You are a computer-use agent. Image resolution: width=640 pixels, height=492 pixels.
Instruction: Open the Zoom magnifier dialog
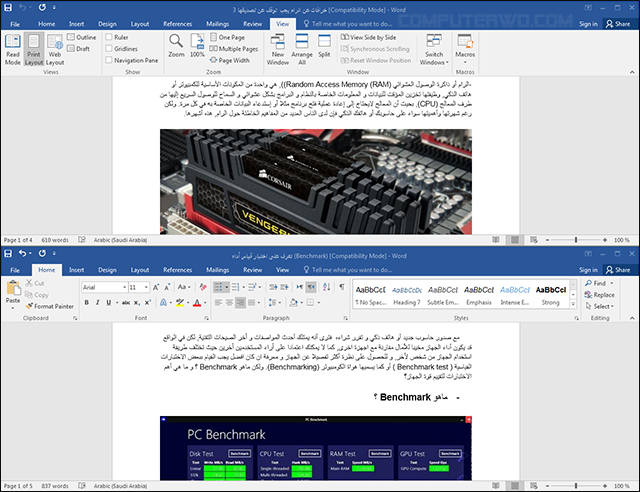(176, 46)
